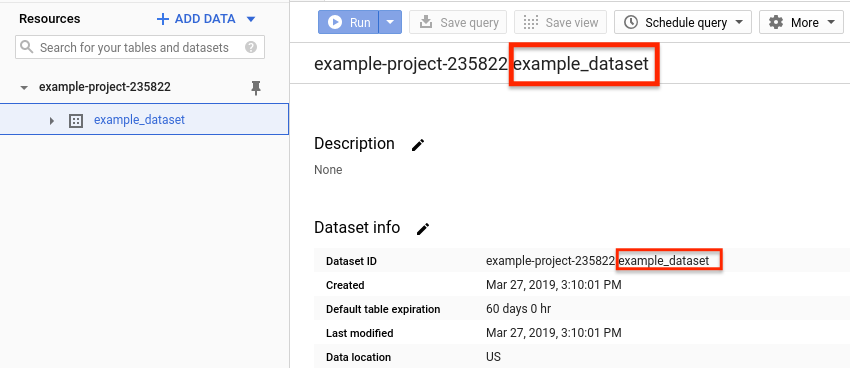Edit the Description with pencil icon

(x=418, y=145)
